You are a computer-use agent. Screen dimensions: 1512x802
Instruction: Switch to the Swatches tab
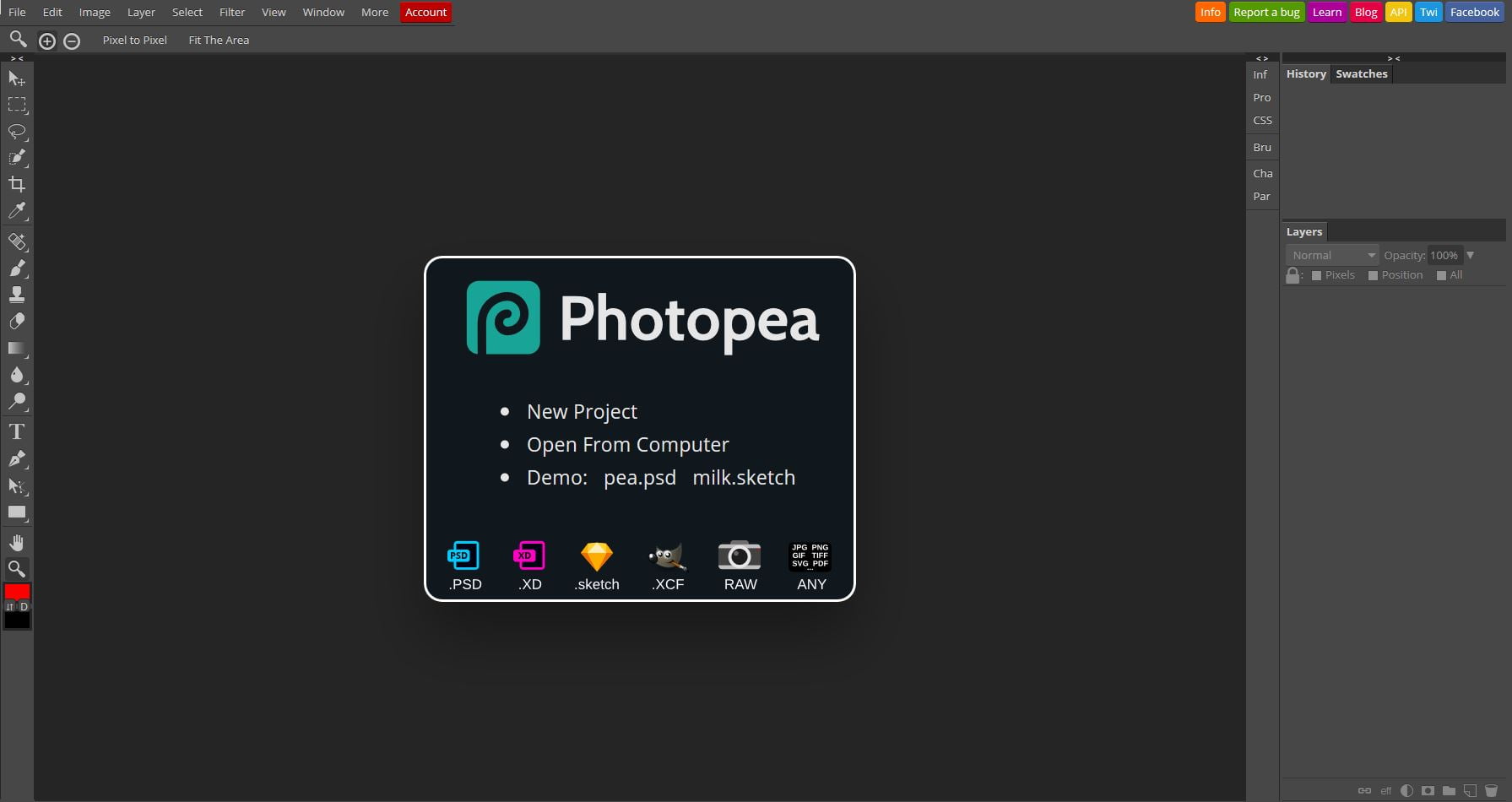pos(1361,73)
